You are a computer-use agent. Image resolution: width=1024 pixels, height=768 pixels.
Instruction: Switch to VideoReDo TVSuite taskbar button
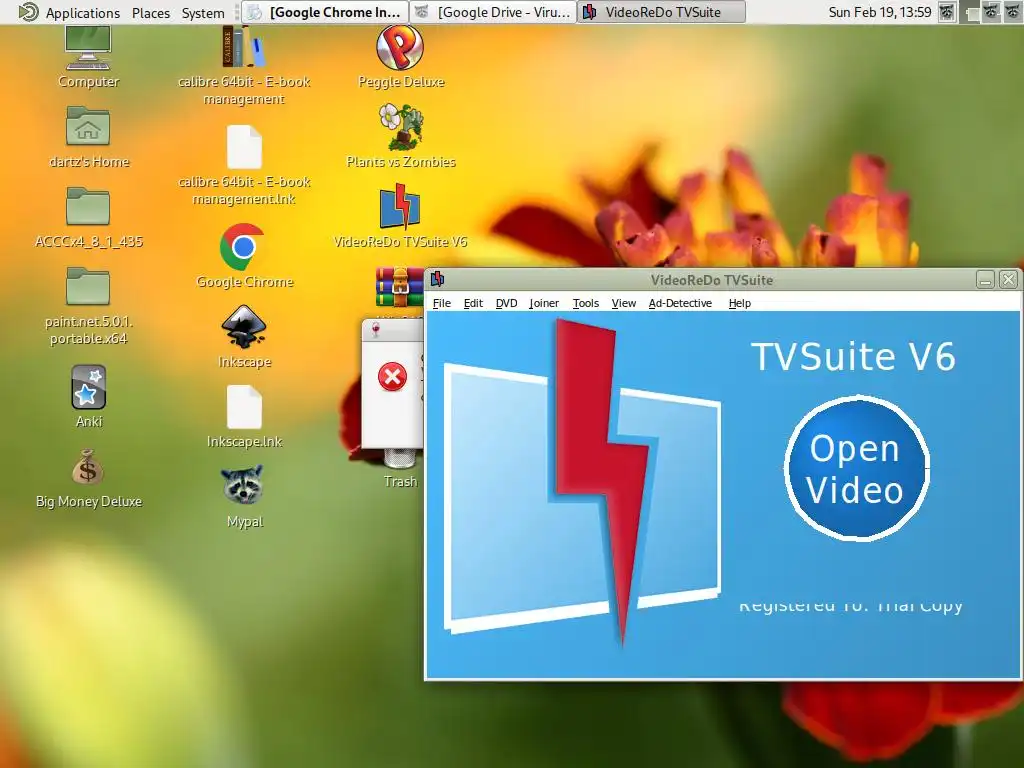(x=661, y=12)
